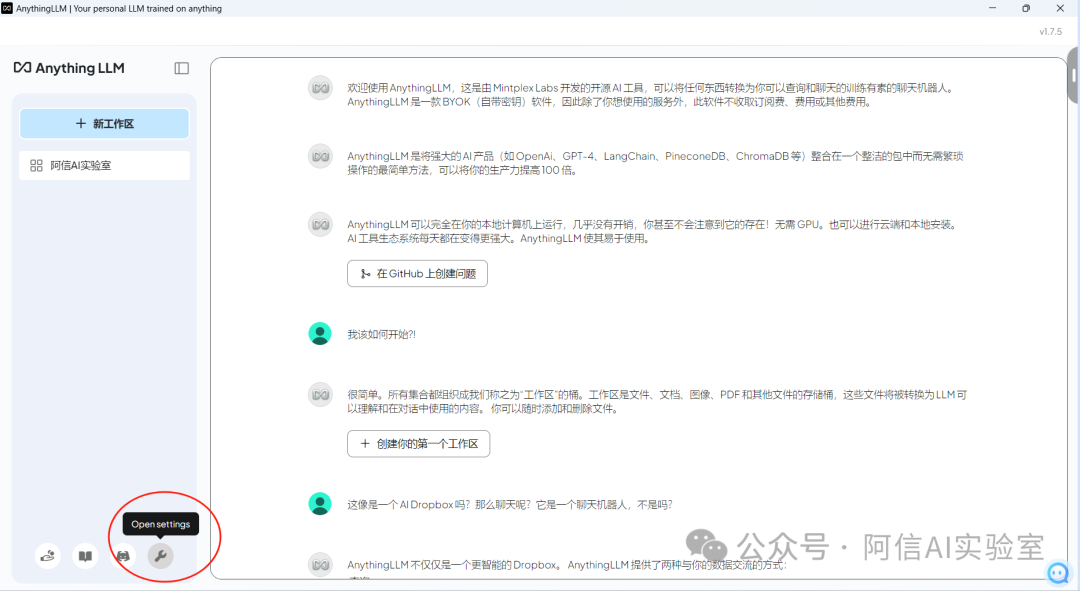Collapse the sidebar with the panel icon

click(182, 68)
